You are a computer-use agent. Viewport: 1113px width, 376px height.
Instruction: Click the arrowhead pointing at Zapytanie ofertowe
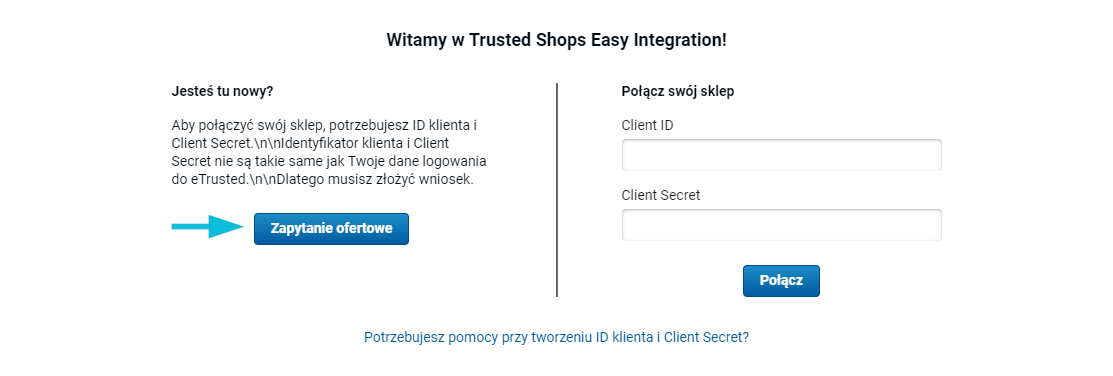tap(227, 226)
